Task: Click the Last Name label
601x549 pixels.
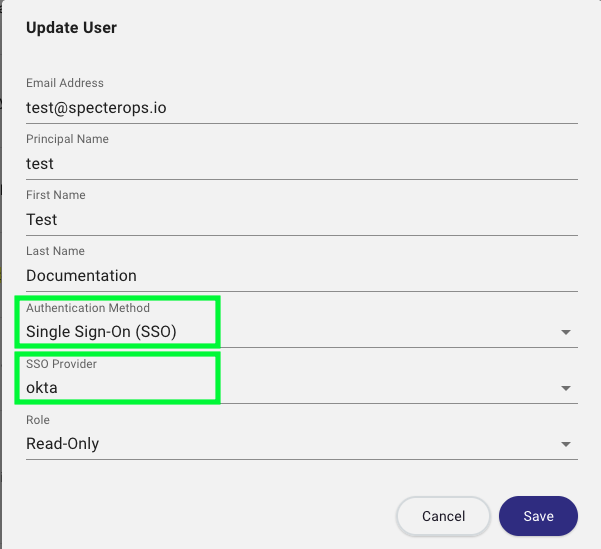Action: tap(55, 251)
